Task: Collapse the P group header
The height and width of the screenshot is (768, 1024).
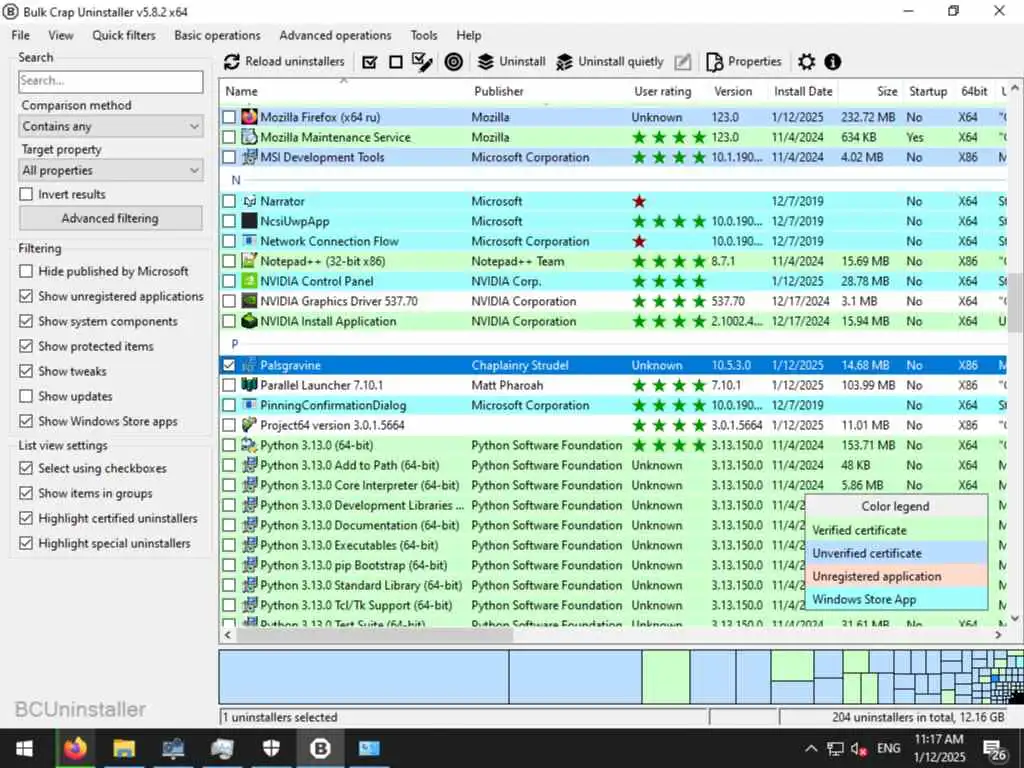Action: point(235,344)
